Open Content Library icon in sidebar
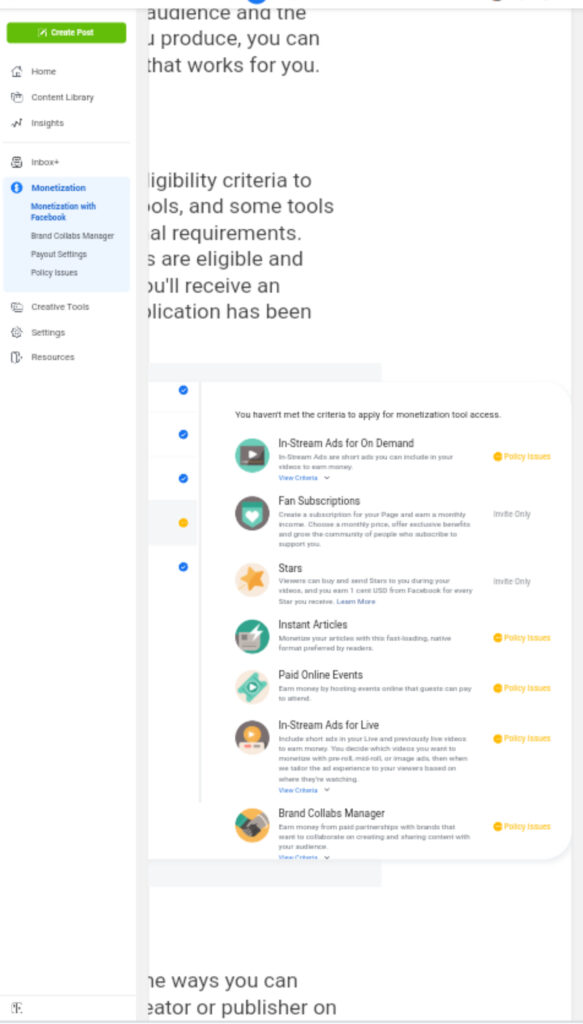 coord(17,97)
